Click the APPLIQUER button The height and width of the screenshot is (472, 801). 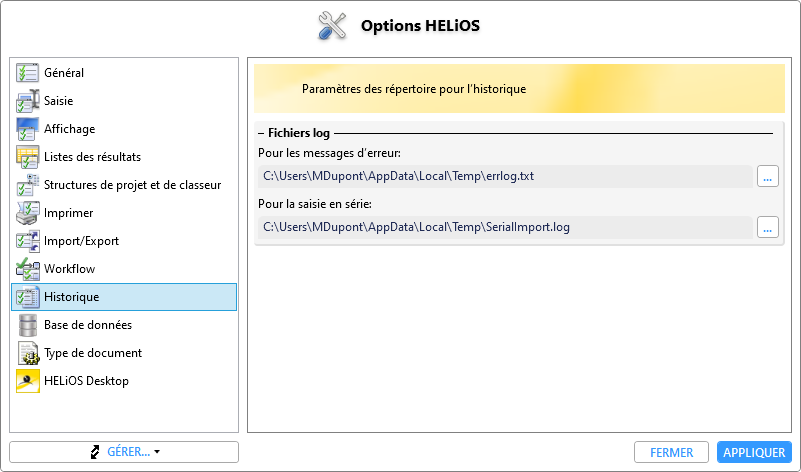[x=754, y=452]
